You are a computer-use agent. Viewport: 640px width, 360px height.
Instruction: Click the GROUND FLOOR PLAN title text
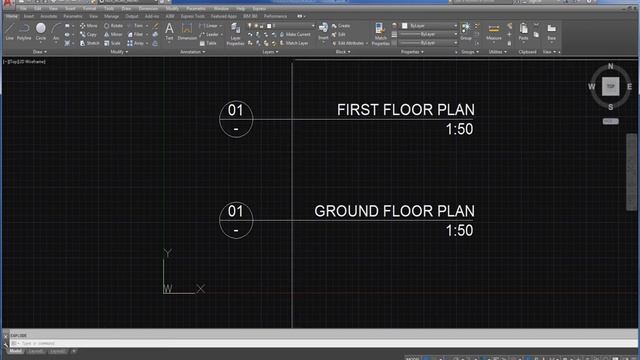(x=394, y=211)
